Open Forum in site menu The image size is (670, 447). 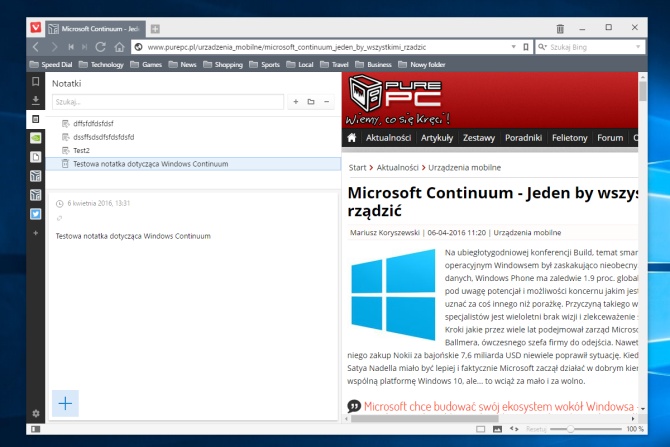(x=610, y=138)
